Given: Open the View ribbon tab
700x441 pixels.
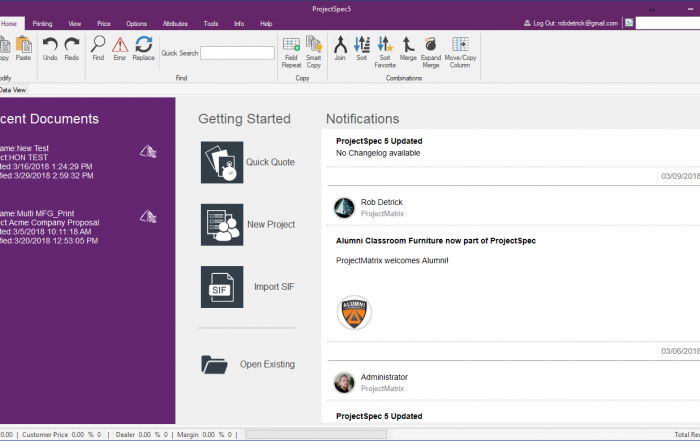Looking at the screenshot, I should (75, 24).
